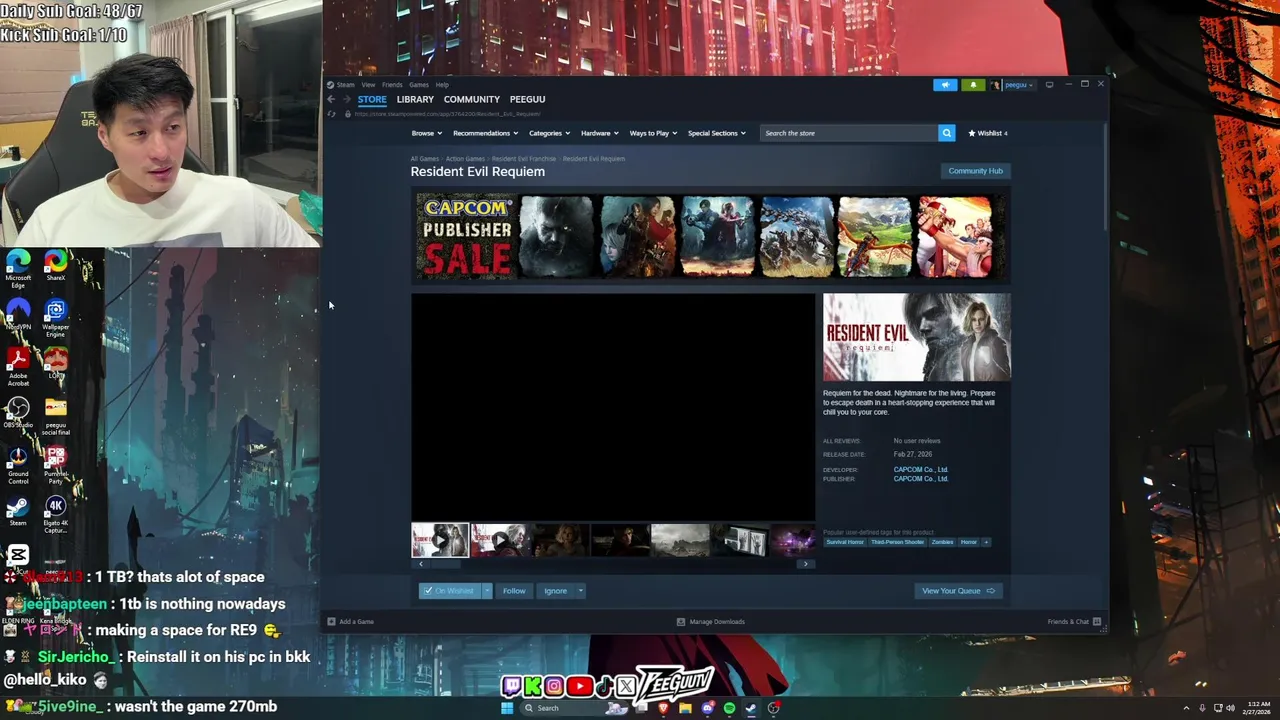Click the Capcom Publisher Sale banner
The width and height of the screenshot is (1280, 720).
coord(709,237)
